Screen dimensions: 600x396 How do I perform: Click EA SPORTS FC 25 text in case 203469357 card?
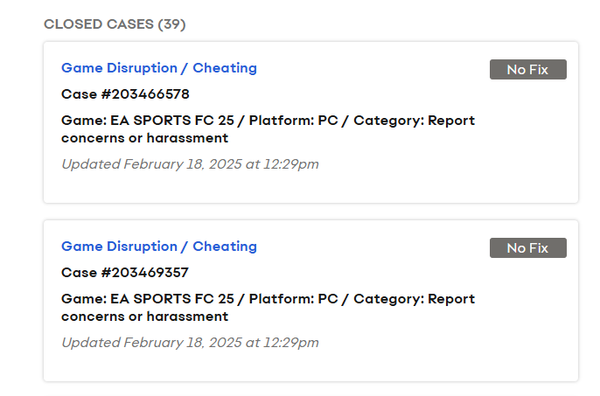coord(172,299)
